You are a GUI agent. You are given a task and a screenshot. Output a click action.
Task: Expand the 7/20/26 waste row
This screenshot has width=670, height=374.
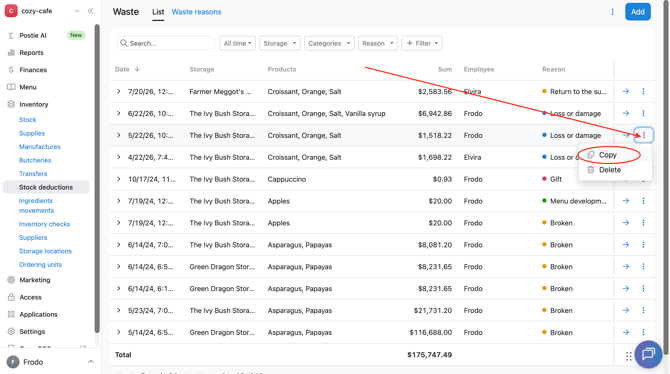coord(119,91)
